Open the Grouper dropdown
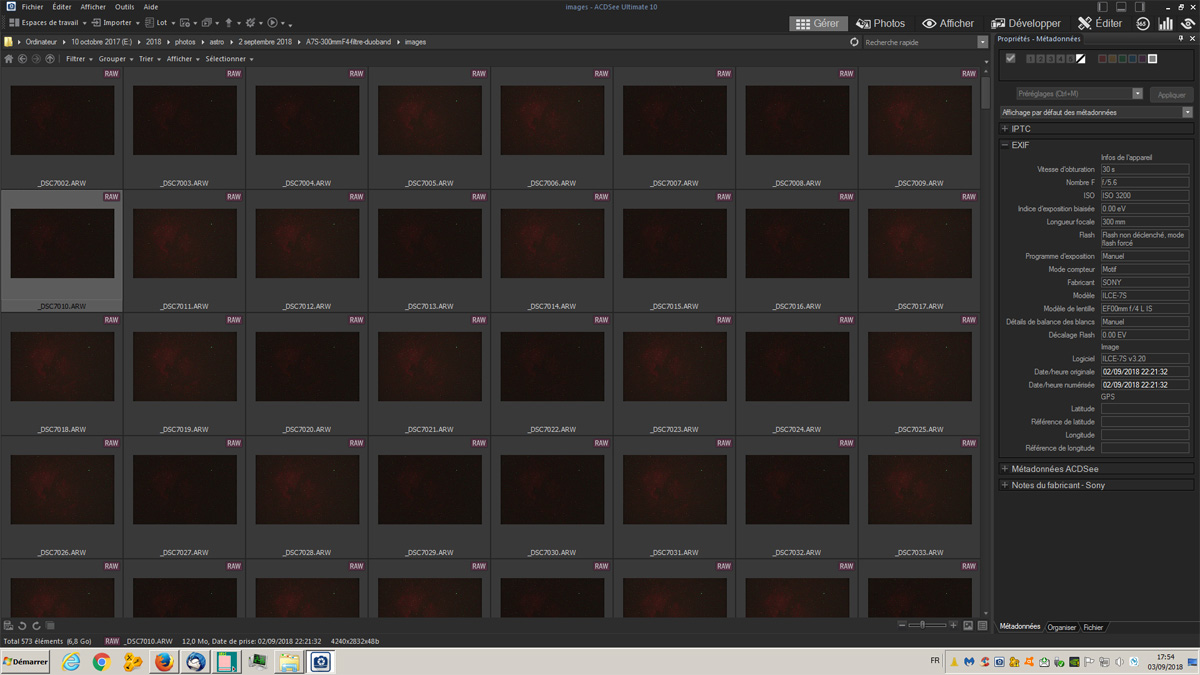 [115, 59]
